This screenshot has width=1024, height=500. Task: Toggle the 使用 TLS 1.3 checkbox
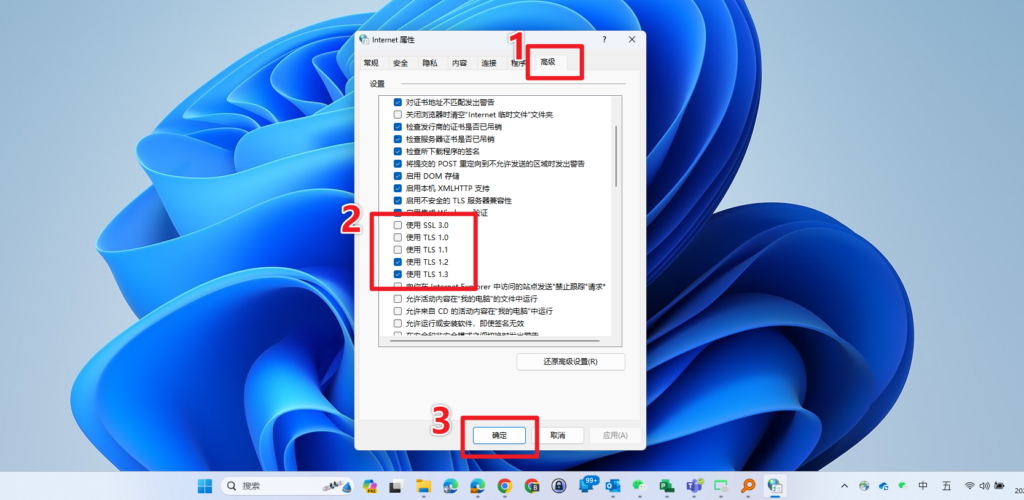pos(398,273)
